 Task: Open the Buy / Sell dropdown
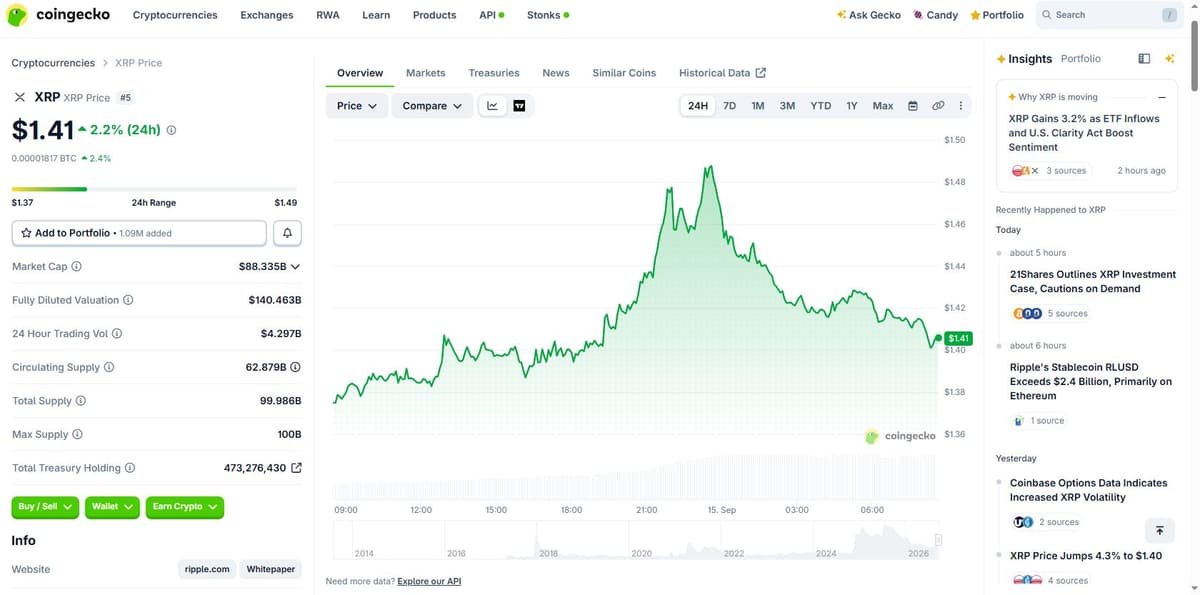click(x=45, y=507)
